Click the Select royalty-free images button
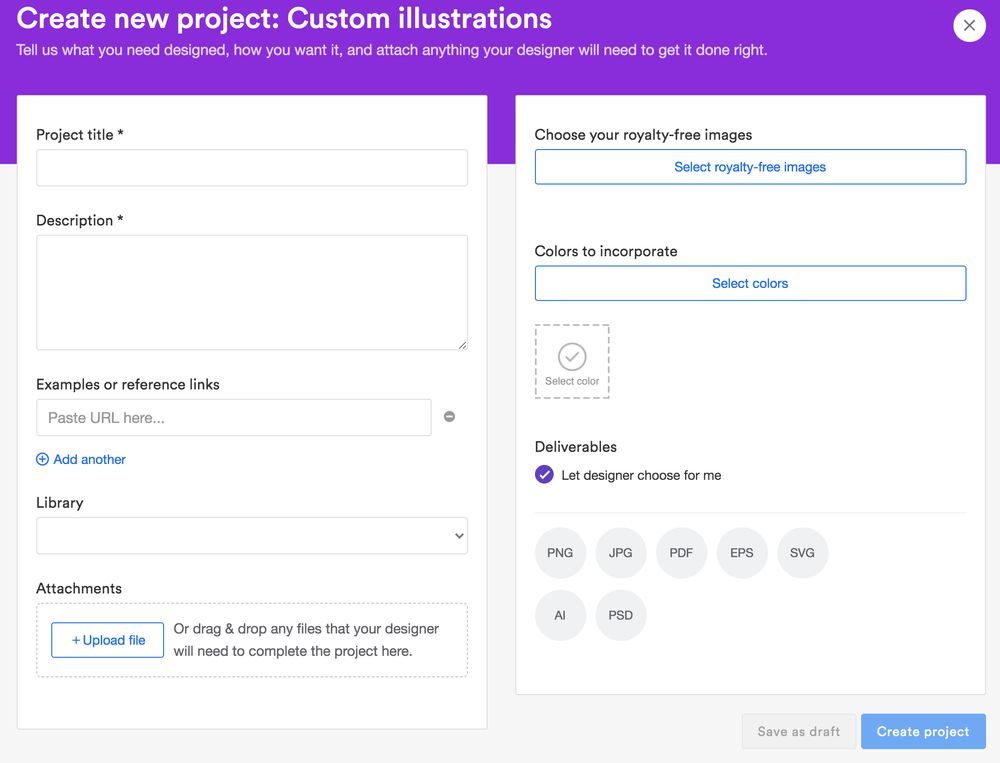Screen dimensions: 1000x763 (750, 167)
